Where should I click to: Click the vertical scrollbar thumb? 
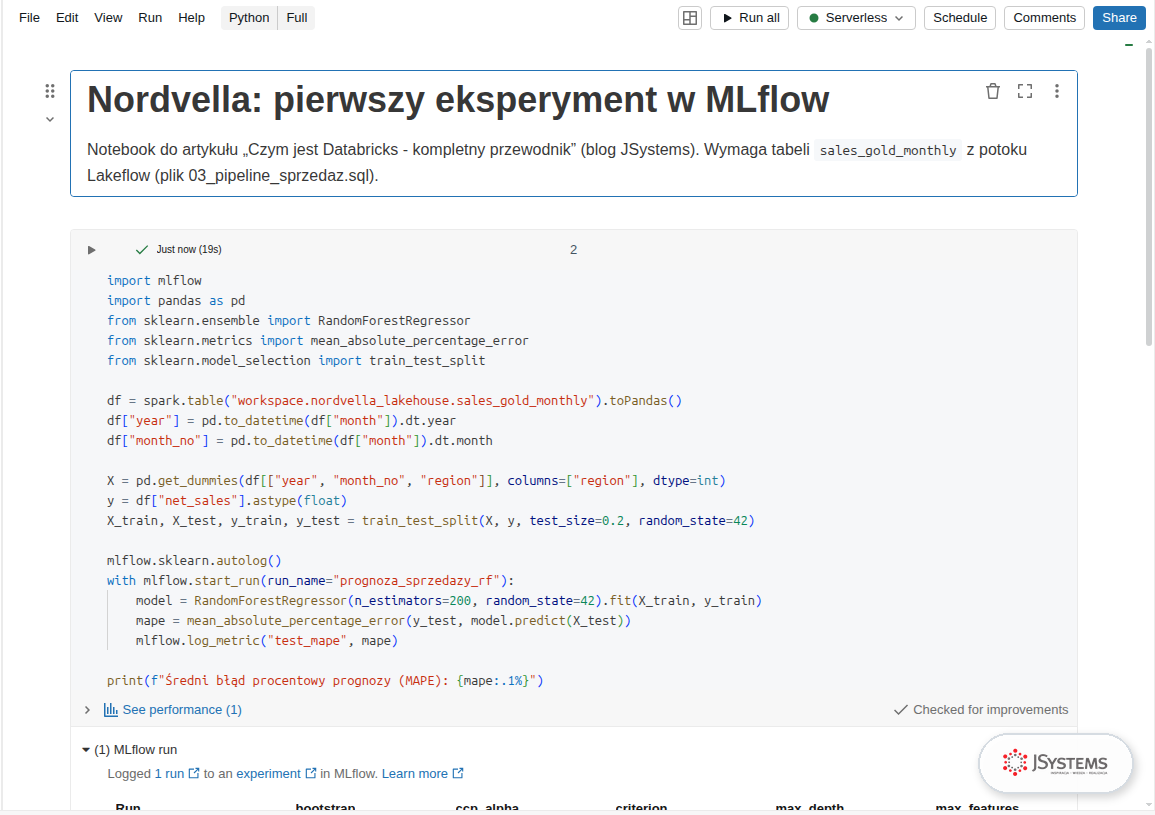tap(1148, 195)
